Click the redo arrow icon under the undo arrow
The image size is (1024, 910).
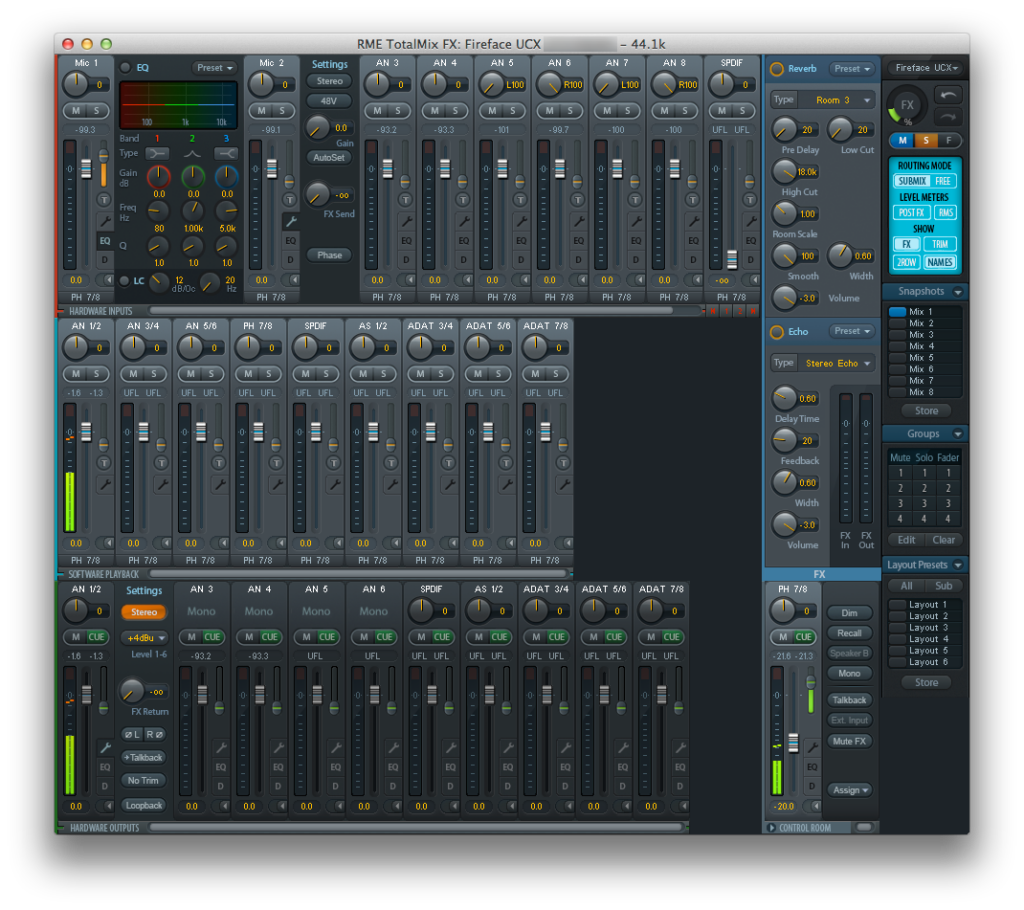(x=948, y=117)
